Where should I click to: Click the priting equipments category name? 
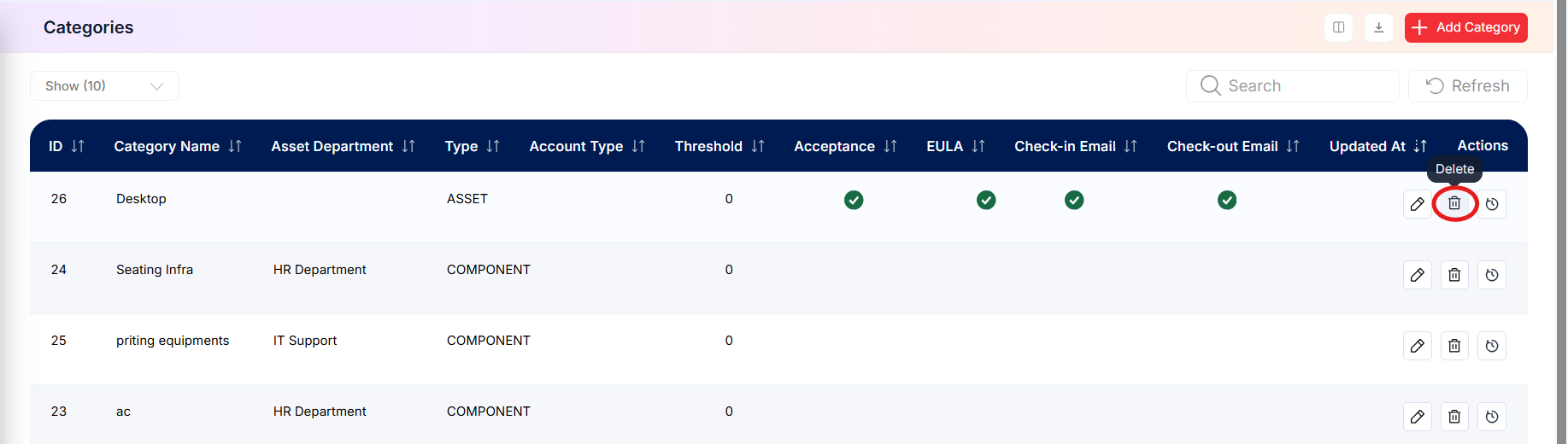(173, 341)
